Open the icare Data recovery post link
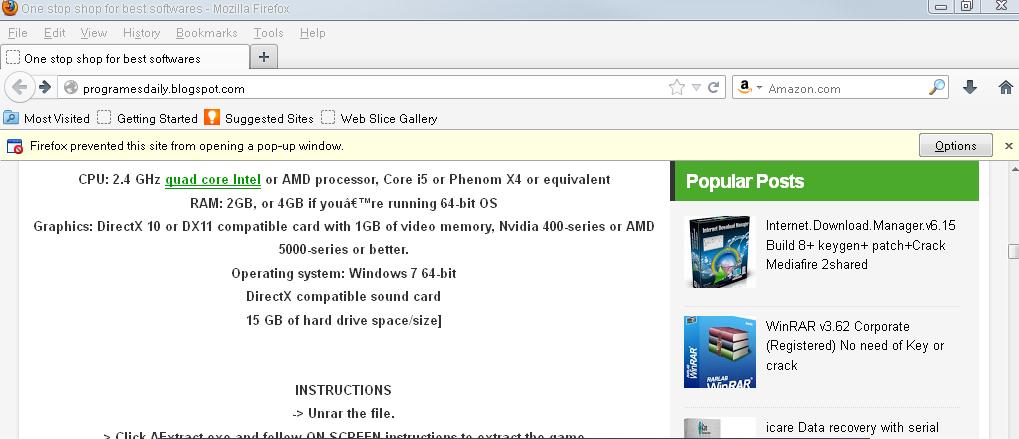Image resolution: width=1019 pixels, height=439 pixels. click(x=852, y=427)
